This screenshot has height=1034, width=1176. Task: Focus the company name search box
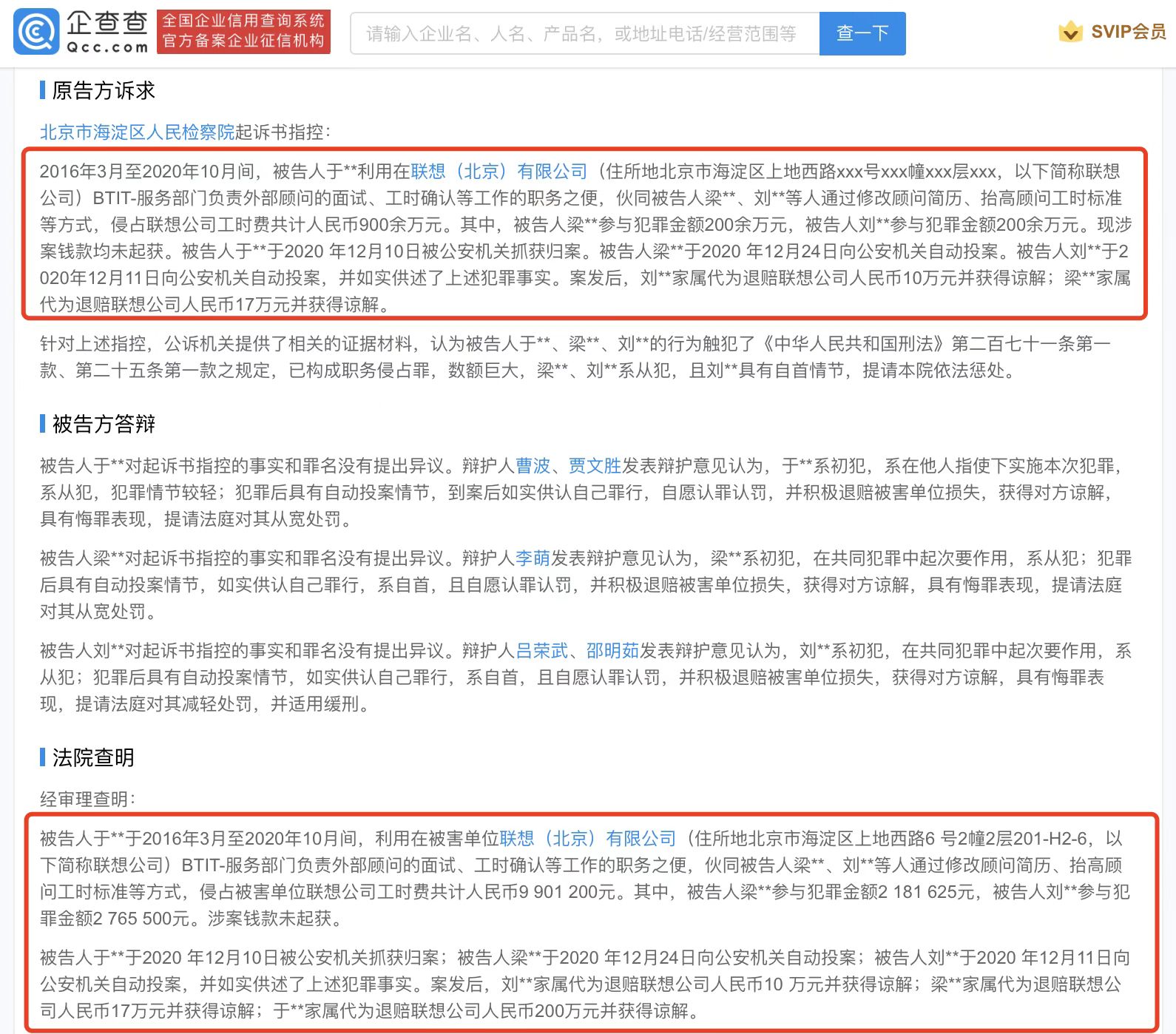(584, 33)
